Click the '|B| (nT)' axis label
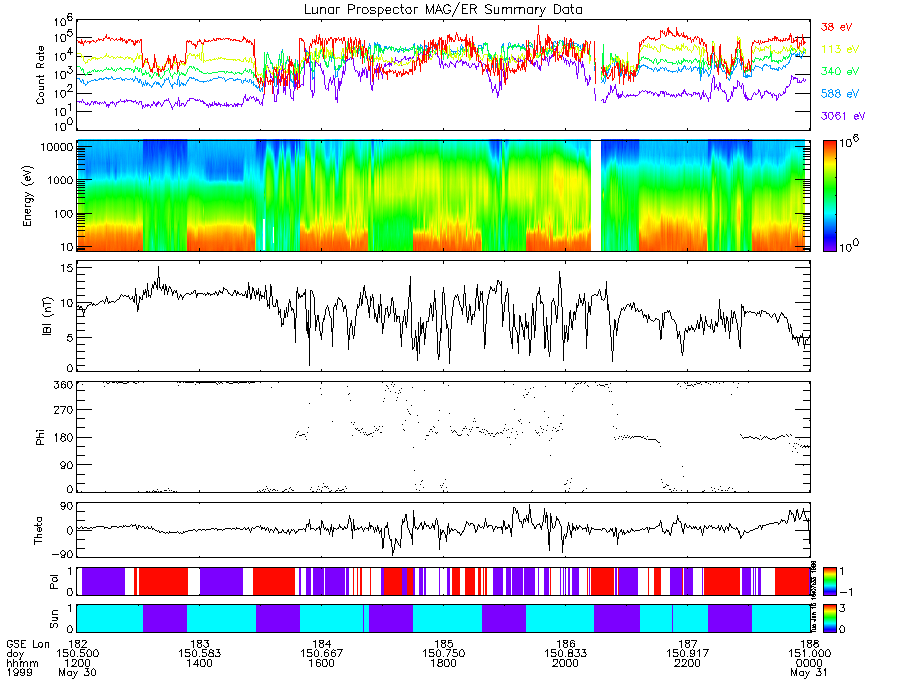900x700 pixels. (x=47, y=316)
